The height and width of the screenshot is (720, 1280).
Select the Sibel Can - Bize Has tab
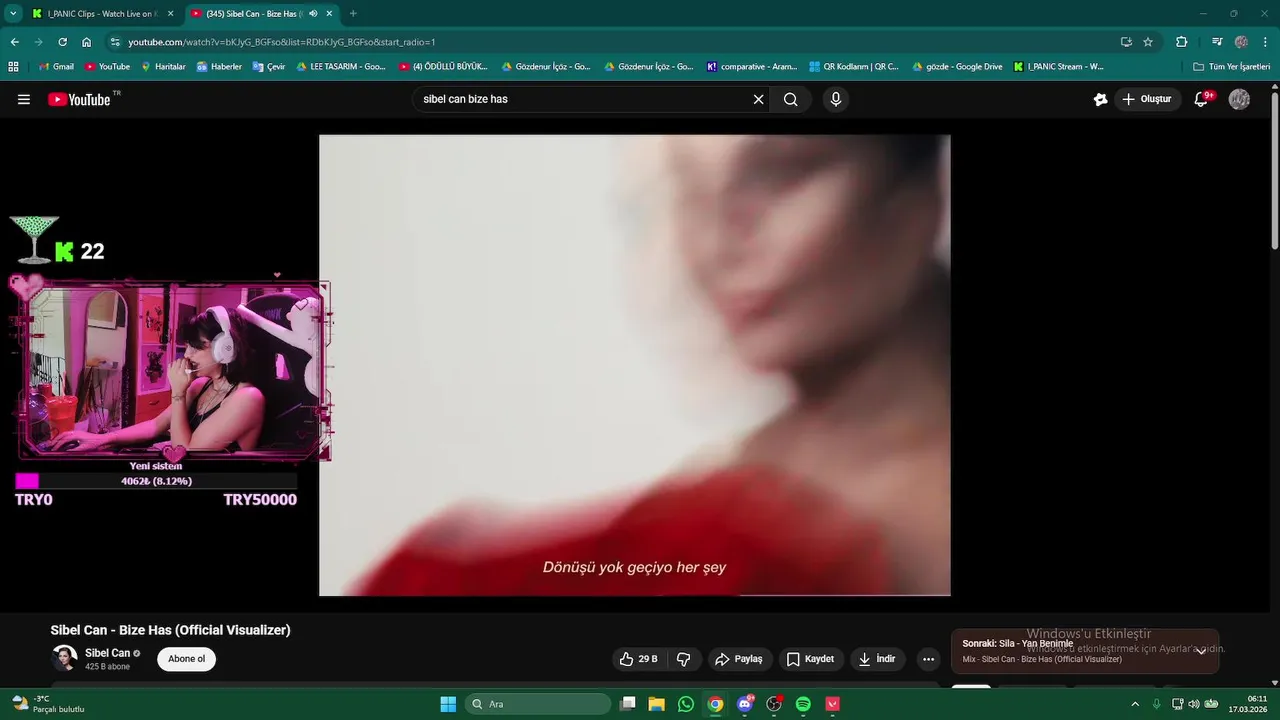click(x=260, y=14)
